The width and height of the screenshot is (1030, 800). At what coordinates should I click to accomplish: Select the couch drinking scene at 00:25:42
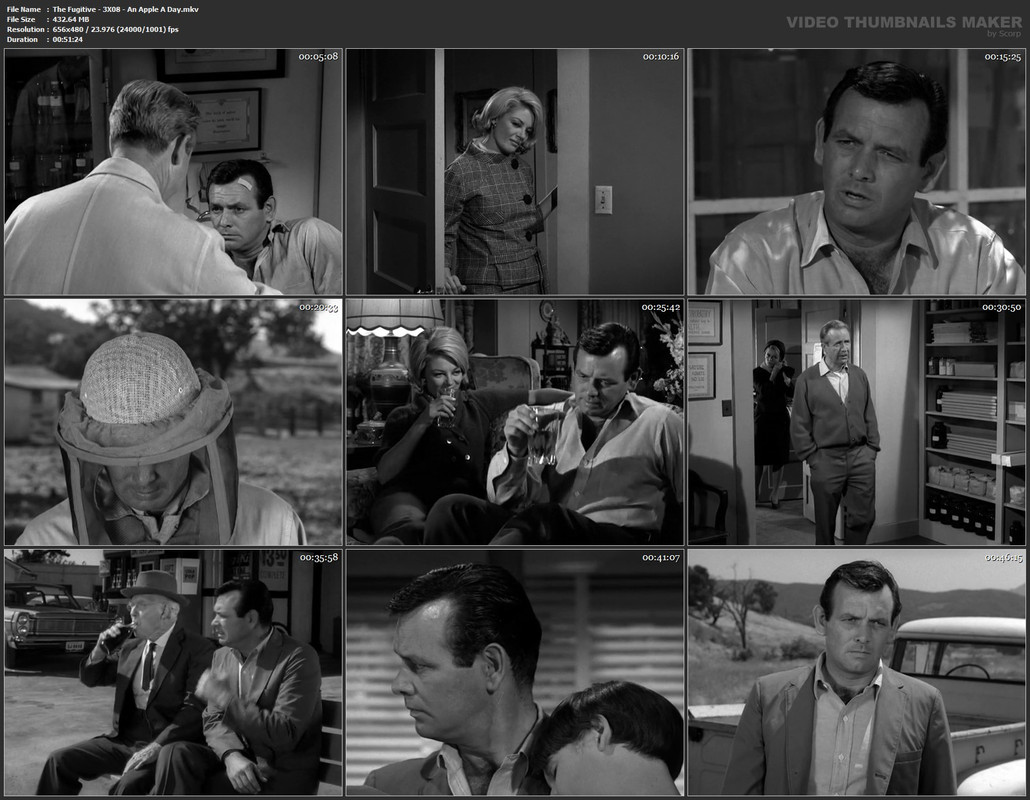click(x=515, y=422)
